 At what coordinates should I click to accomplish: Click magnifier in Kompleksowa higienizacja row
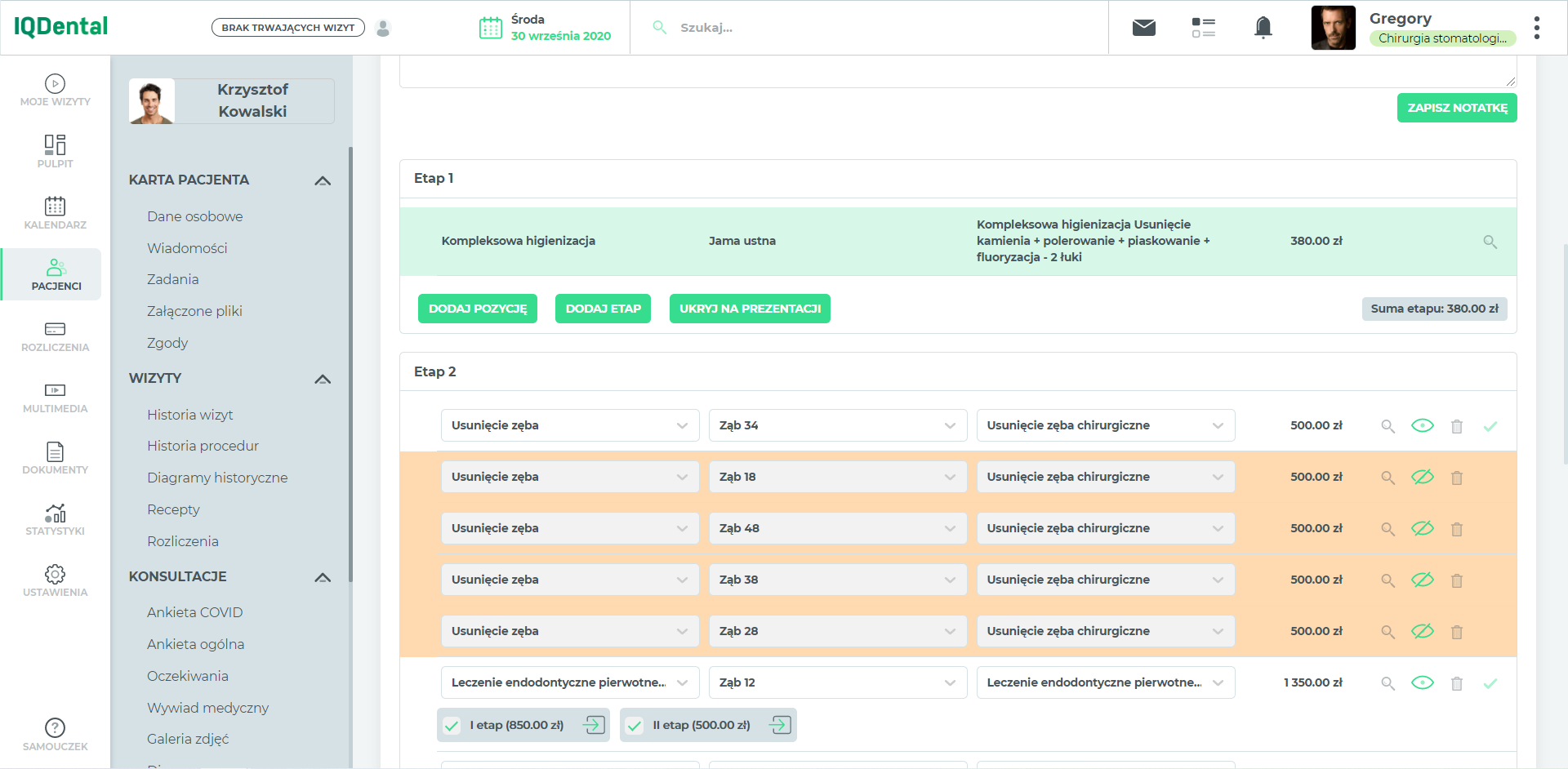pyautogui.click(x=1490, y=242)
